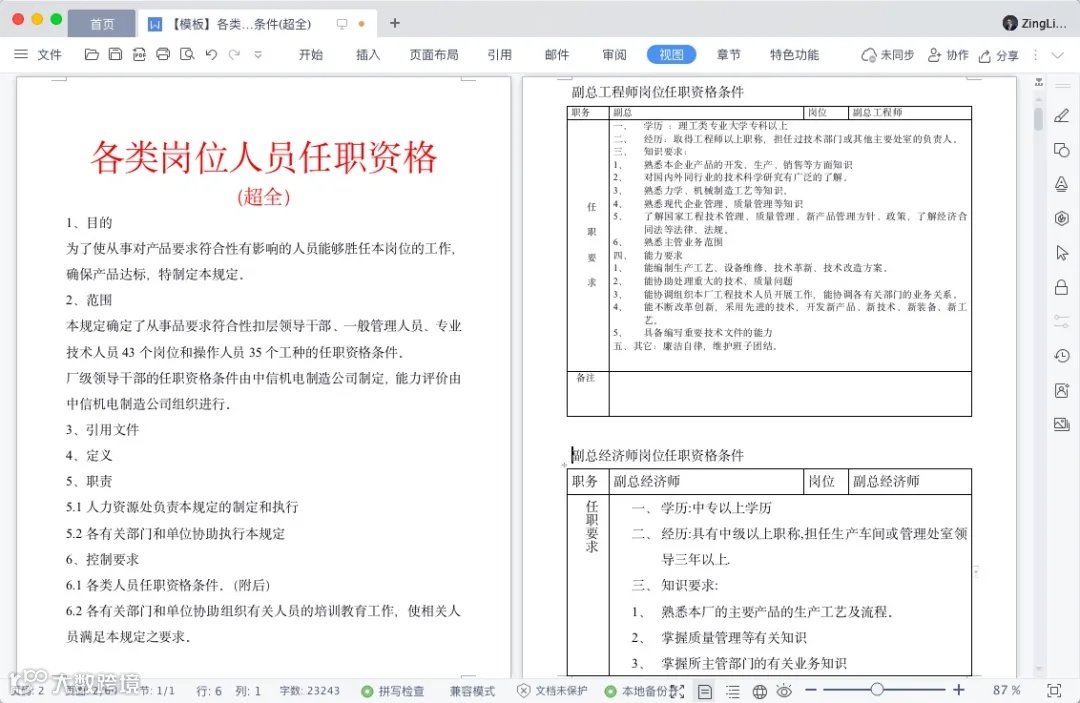Image resolution: width=1080 pixels, height=703 pixels.
Task: Click the 3、引用文件 line
Action: pos(103,430)
